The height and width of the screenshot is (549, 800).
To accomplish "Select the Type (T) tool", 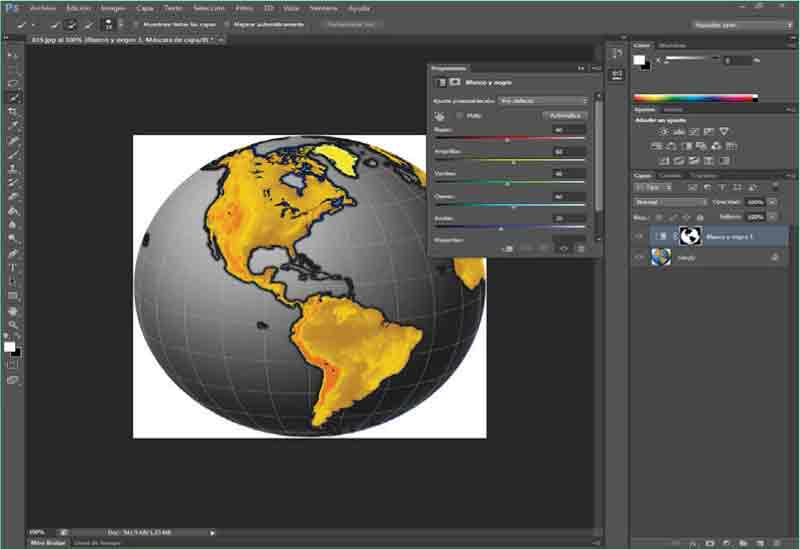I will (13, 268).
